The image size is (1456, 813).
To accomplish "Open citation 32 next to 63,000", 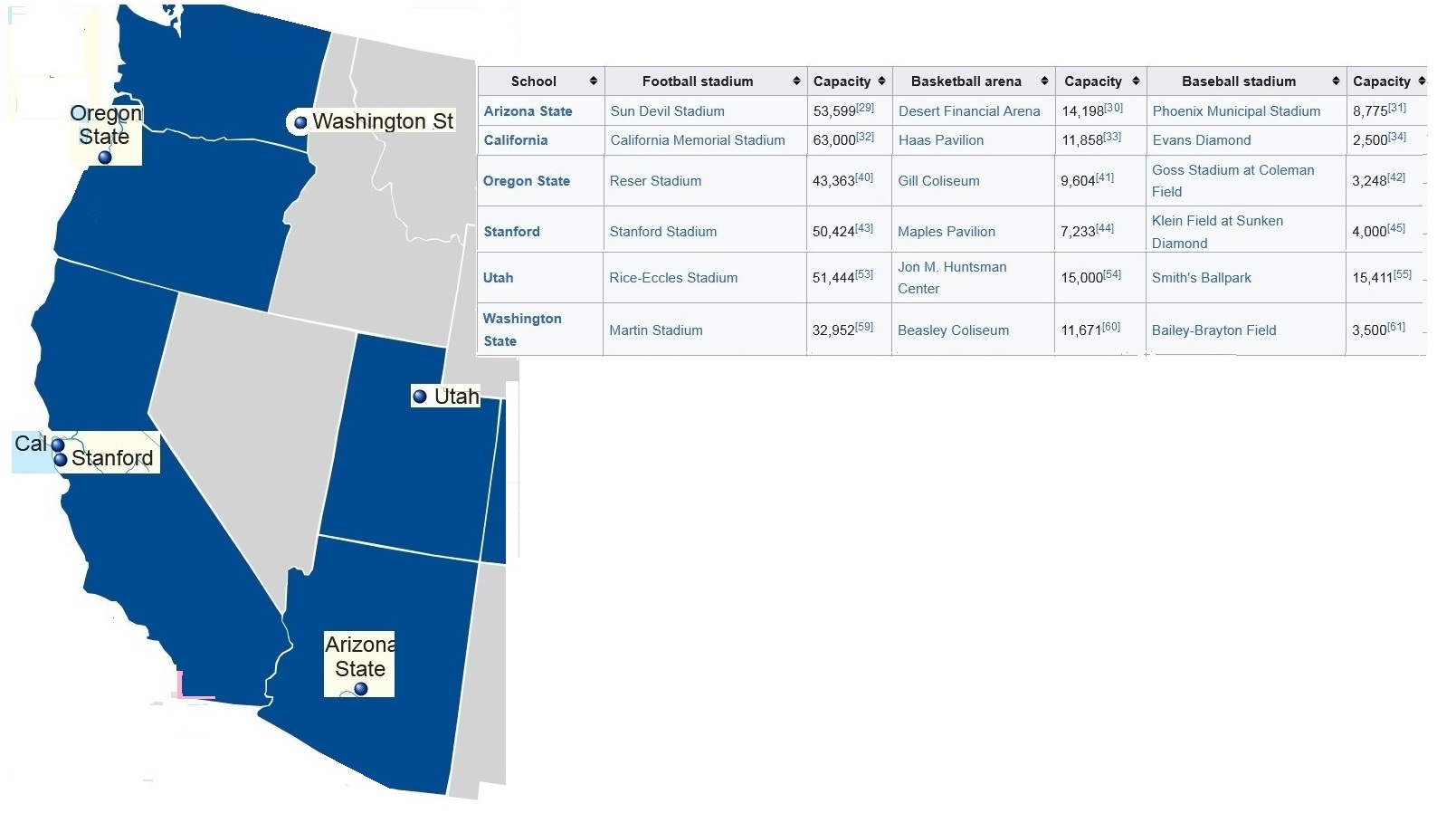I will click(x=865, y=137).
